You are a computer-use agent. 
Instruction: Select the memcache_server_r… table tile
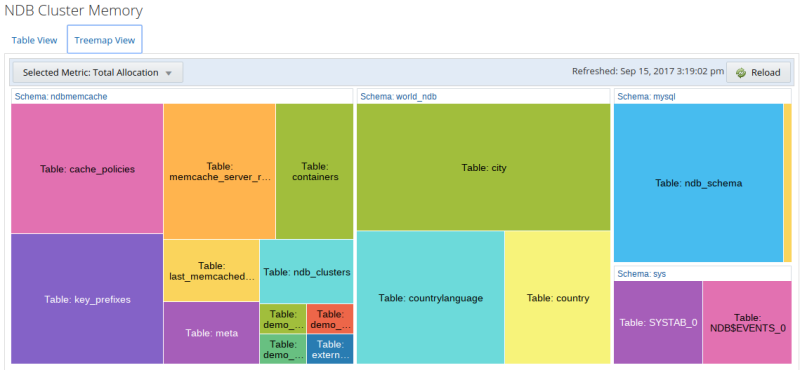(x=219, y=171)
